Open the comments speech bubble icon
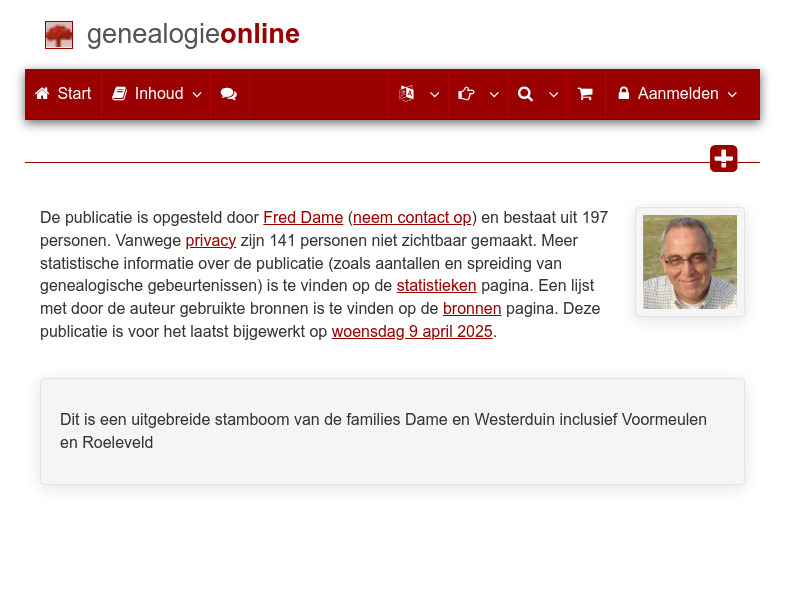 point(229,94)
